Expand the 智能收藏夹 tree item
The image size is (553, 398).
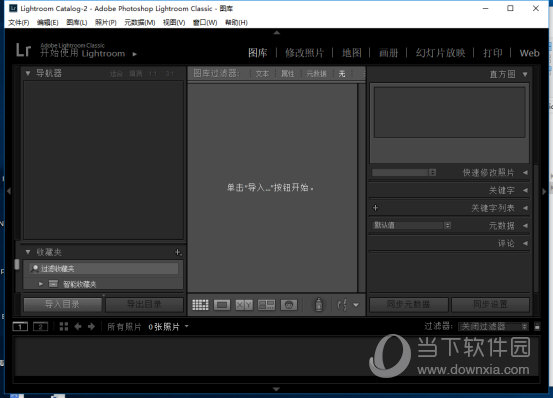[41, 283]
